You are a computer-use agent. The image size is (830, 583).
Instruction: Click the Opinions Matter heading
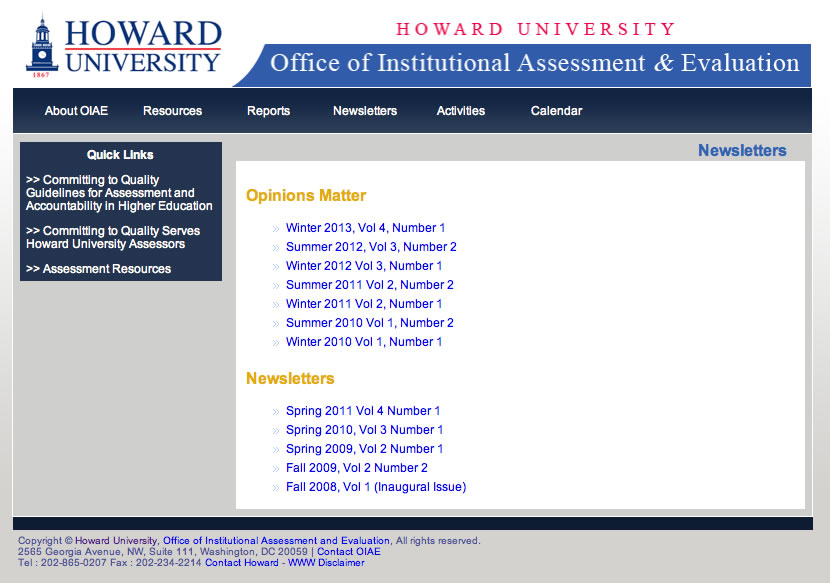pos(306,195)
